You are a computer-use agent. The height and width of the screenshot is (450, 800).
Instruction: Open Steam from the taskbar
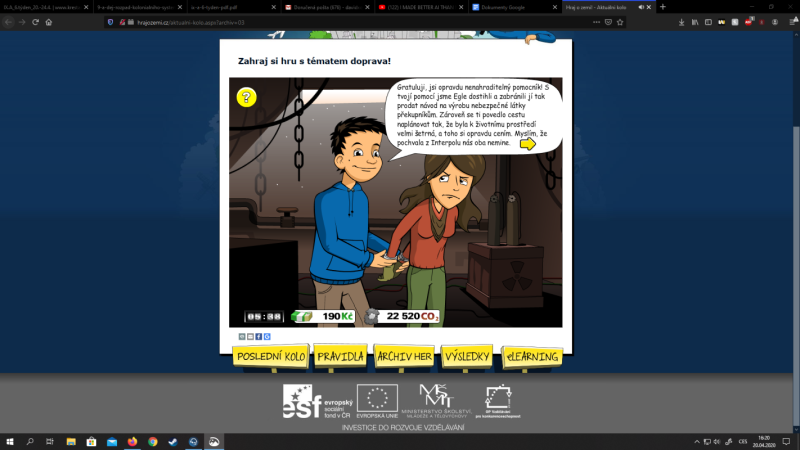(x=173, y=442)
